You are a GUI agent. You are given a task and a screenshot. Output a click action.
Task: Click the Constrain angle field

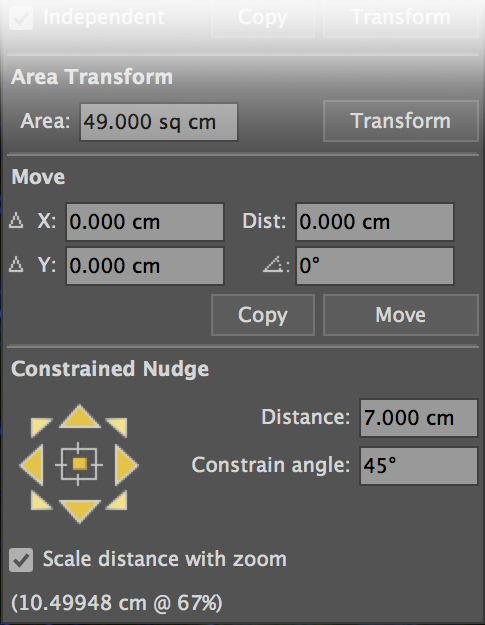pyautogui.click(x=418, y=466)
